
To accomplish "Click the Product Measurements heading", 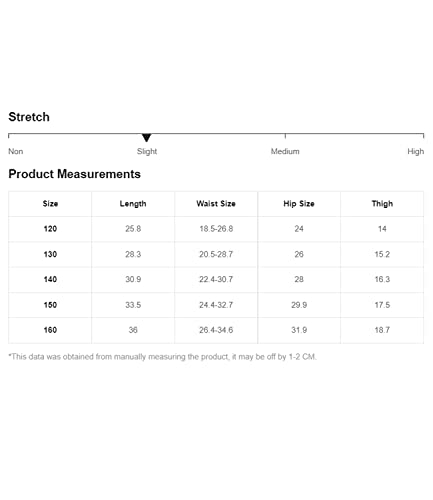I will [74, 174].
